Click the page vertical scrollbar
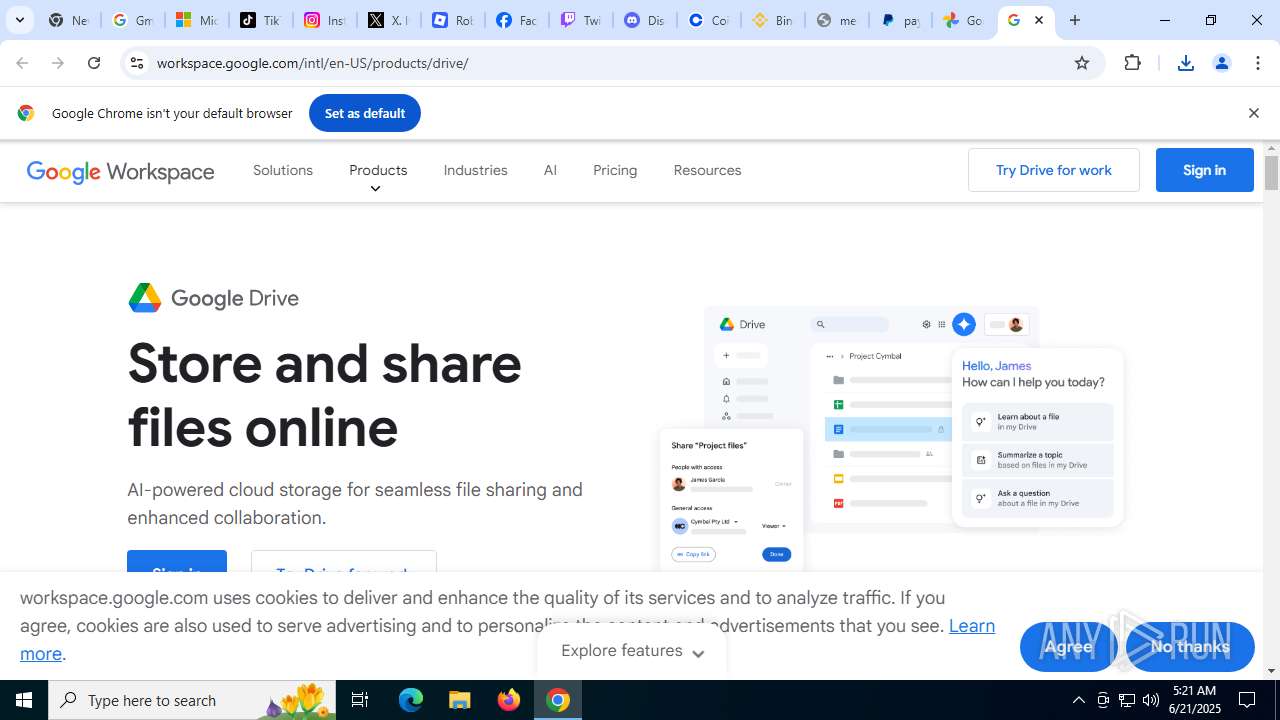Screen dimensions: 1280x720 (x=1271, y=172)
